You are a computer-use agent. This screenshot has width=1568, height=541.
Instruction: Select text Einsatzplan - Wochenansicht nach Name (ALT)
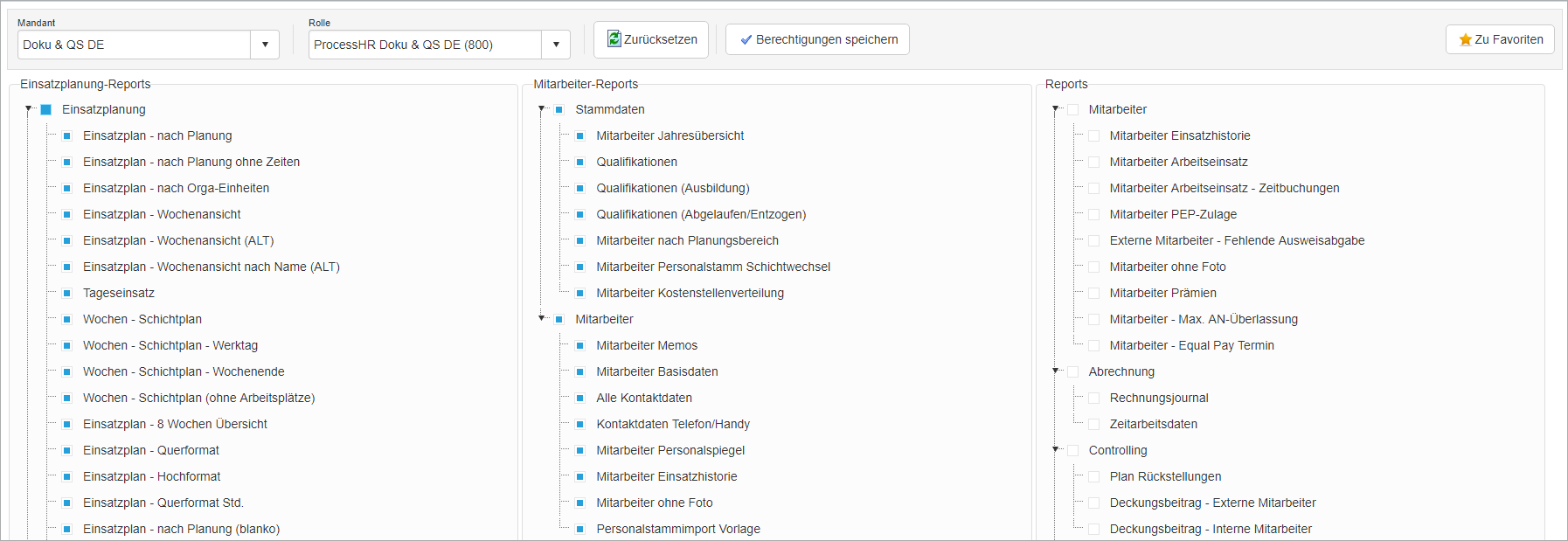tap(212, 267)
